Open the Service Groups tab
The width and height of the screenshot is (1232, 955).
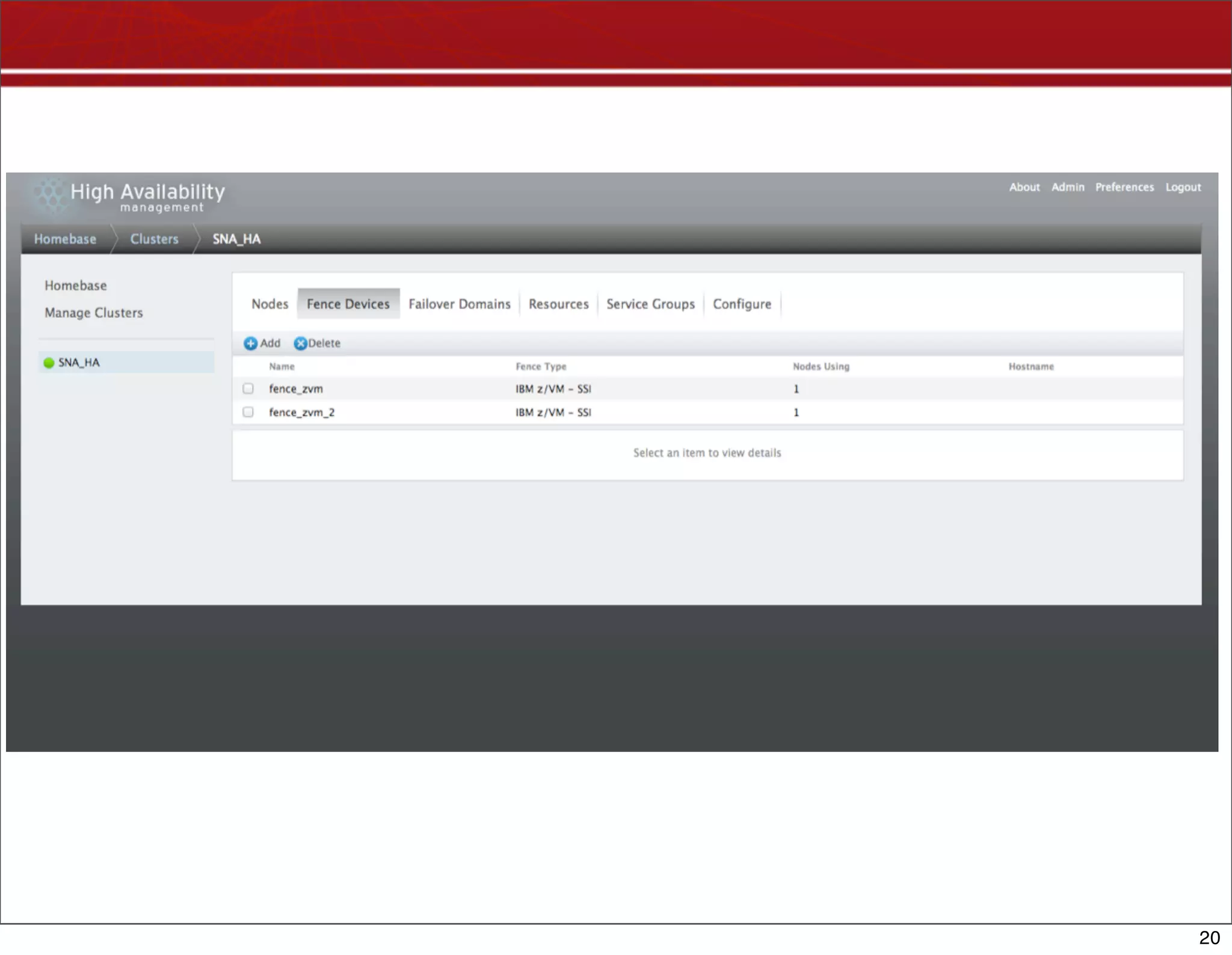click(650, 304)
